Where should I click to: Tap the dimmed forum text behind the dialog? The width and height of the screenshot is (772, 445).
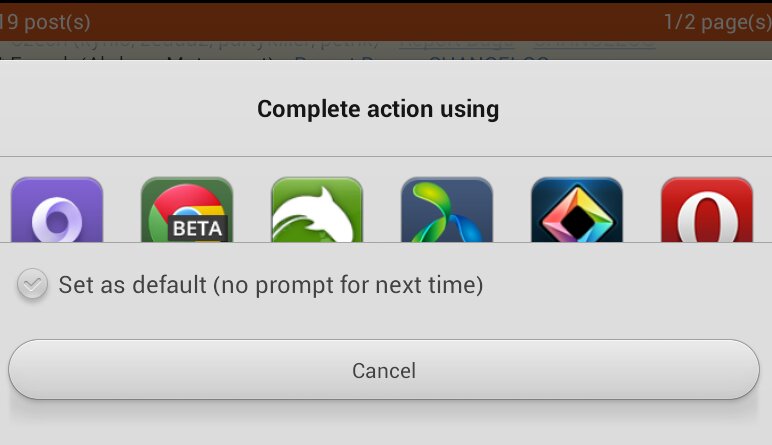click(x=194, y=44)
